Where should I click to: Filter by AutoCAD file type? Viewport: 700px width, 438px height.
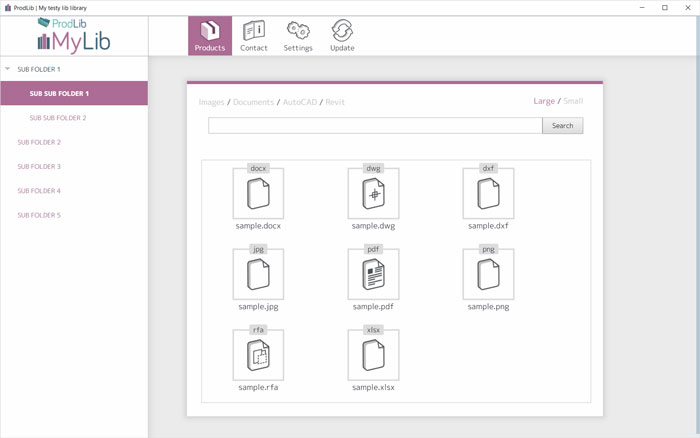pyautogui.click(x=300, y=102)
